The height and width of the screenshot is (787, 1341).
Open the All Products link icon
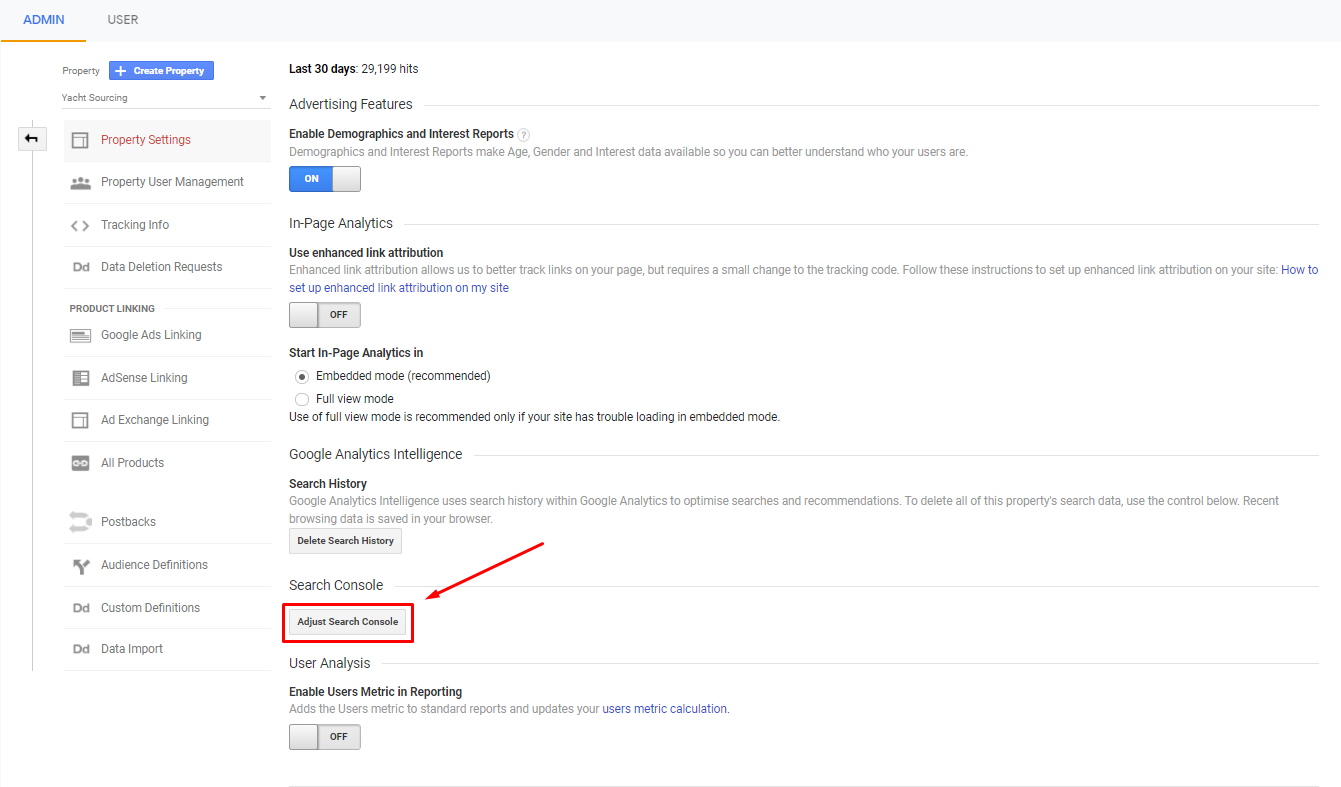coord(80,463)
